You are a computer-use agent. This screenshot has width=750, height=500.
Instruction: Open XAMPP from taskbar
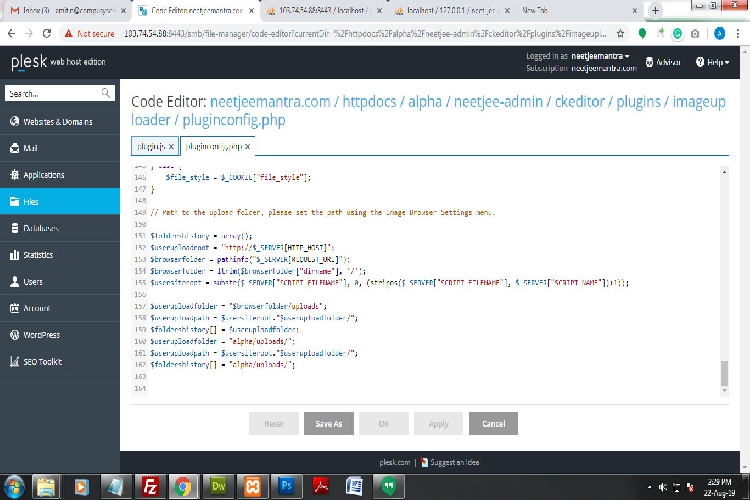pyautogui.click(x=252, y=487)
